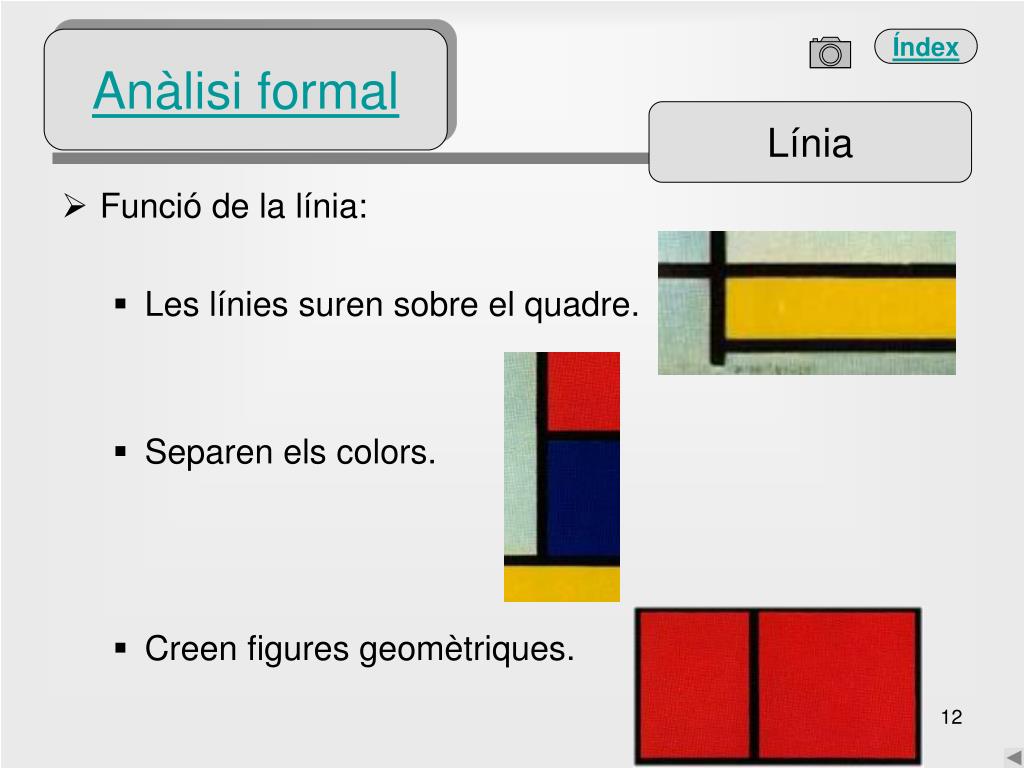1024x768 pixels.
Task: Click the camera icon near Índex
Action: tap(830, 52)
